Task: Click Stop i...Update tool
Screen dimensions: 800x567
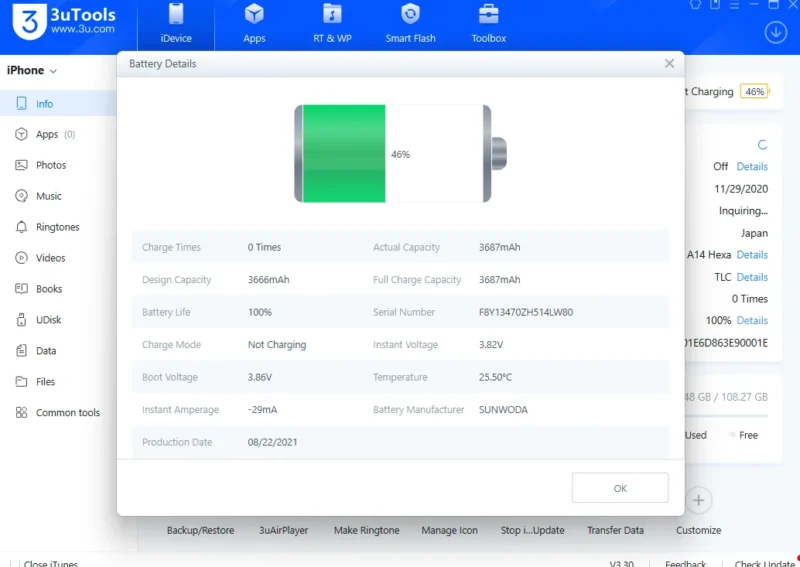Action: pos(532,530)
